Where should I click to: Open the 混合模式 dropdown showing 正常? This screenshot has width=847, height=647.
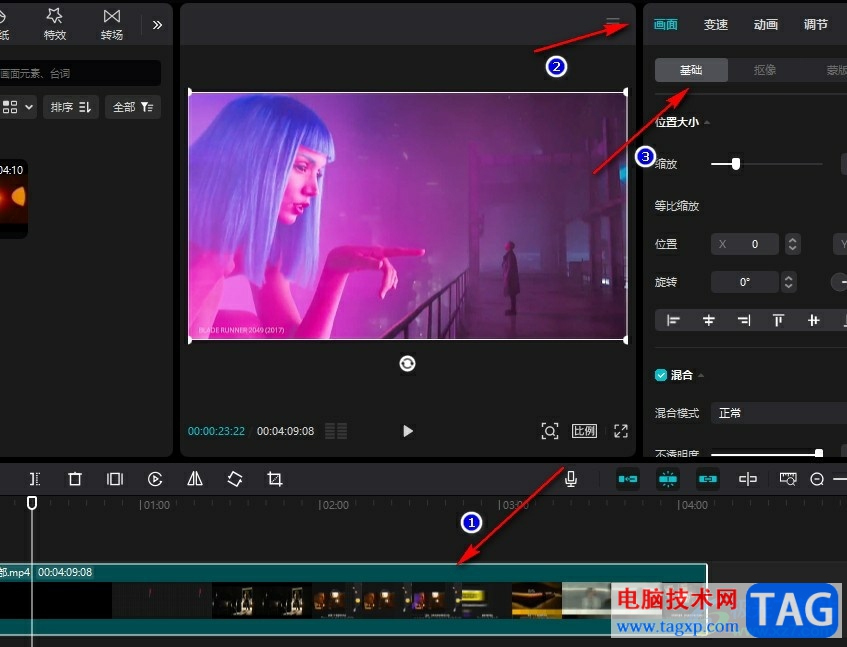778,413
